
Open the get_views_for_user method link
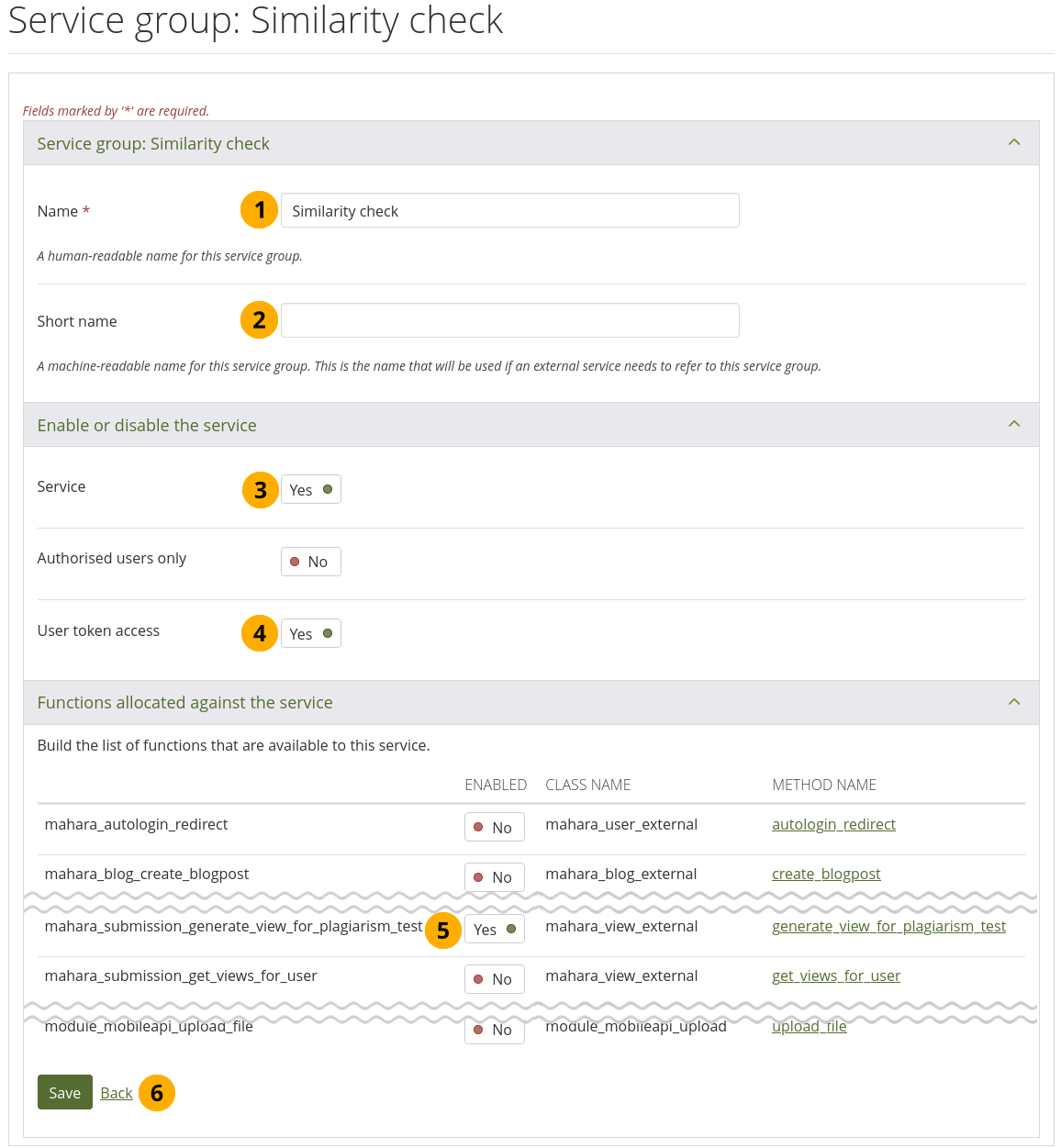pyautogui.click(x=836, y=975)
